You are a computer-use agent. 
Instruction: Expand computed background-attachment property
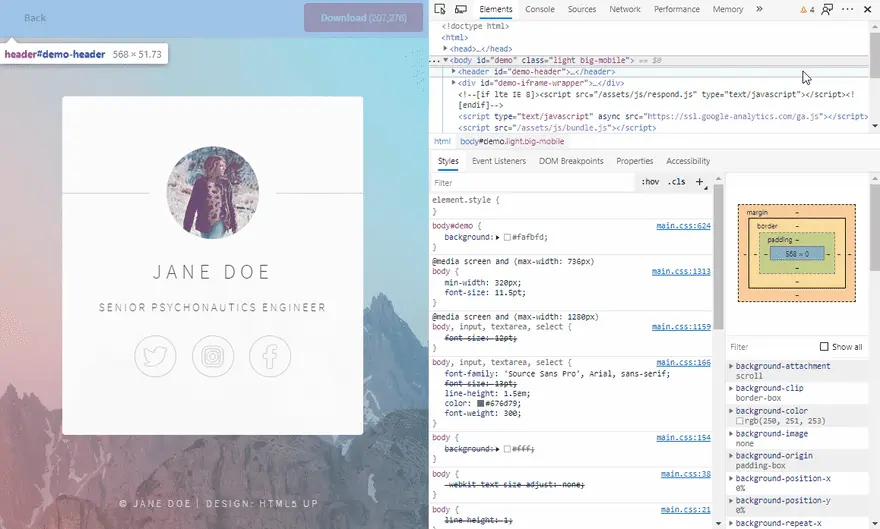tap(731, 366)
